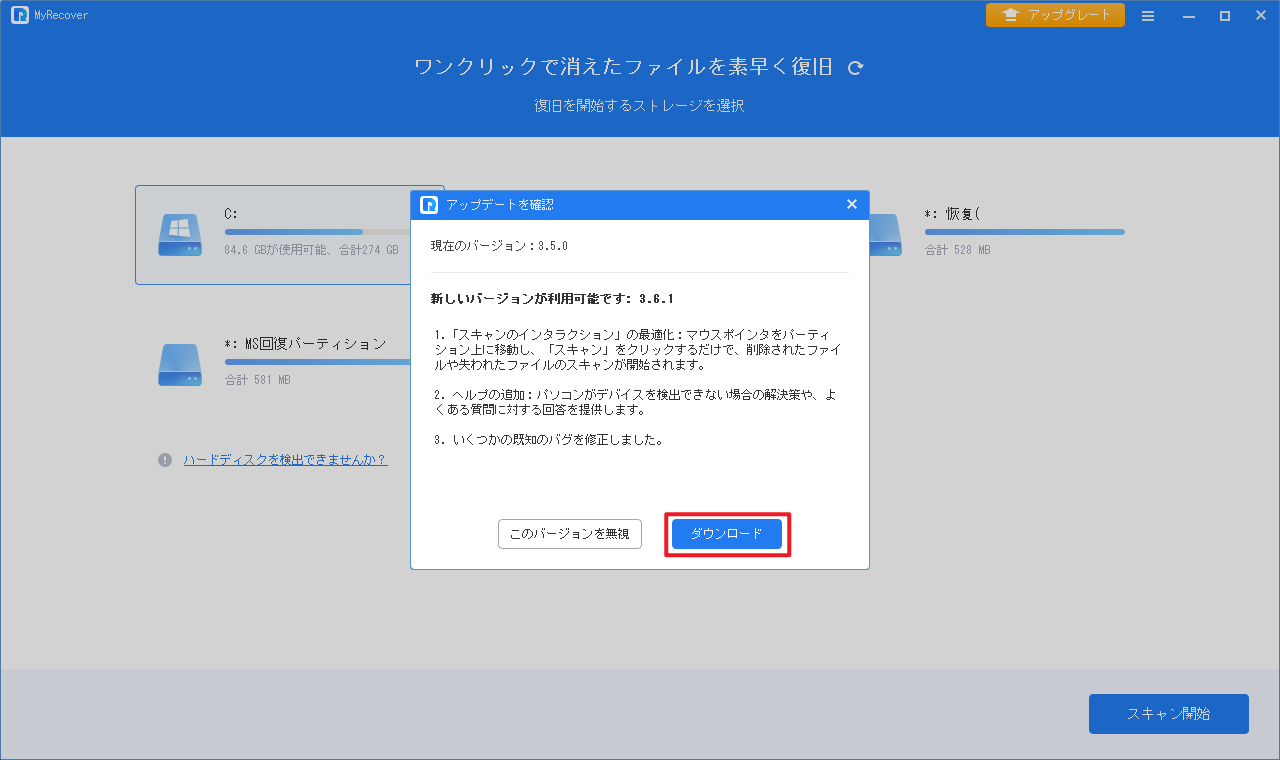Screen dimensions: 1280x760
Task: Click the 恢复 partition capacity bar
Action: [1024, 232]
